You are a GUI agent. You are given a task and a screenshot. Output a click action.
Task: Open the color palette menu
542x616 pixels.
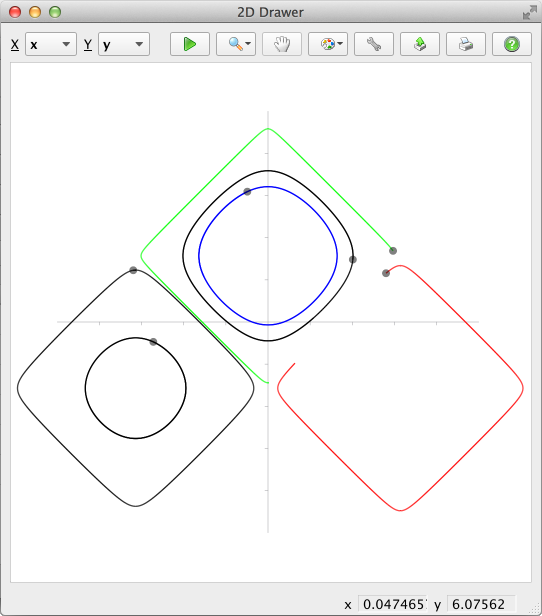pyautogui.click(x=328, y=44)
